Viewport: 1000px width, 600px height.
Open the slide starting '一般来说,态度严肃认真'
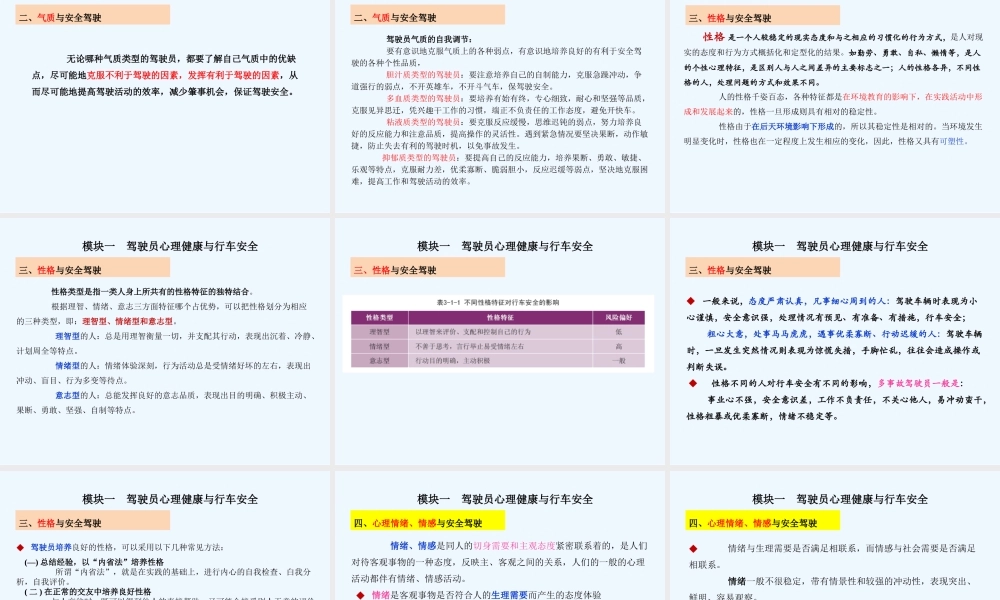835,342
